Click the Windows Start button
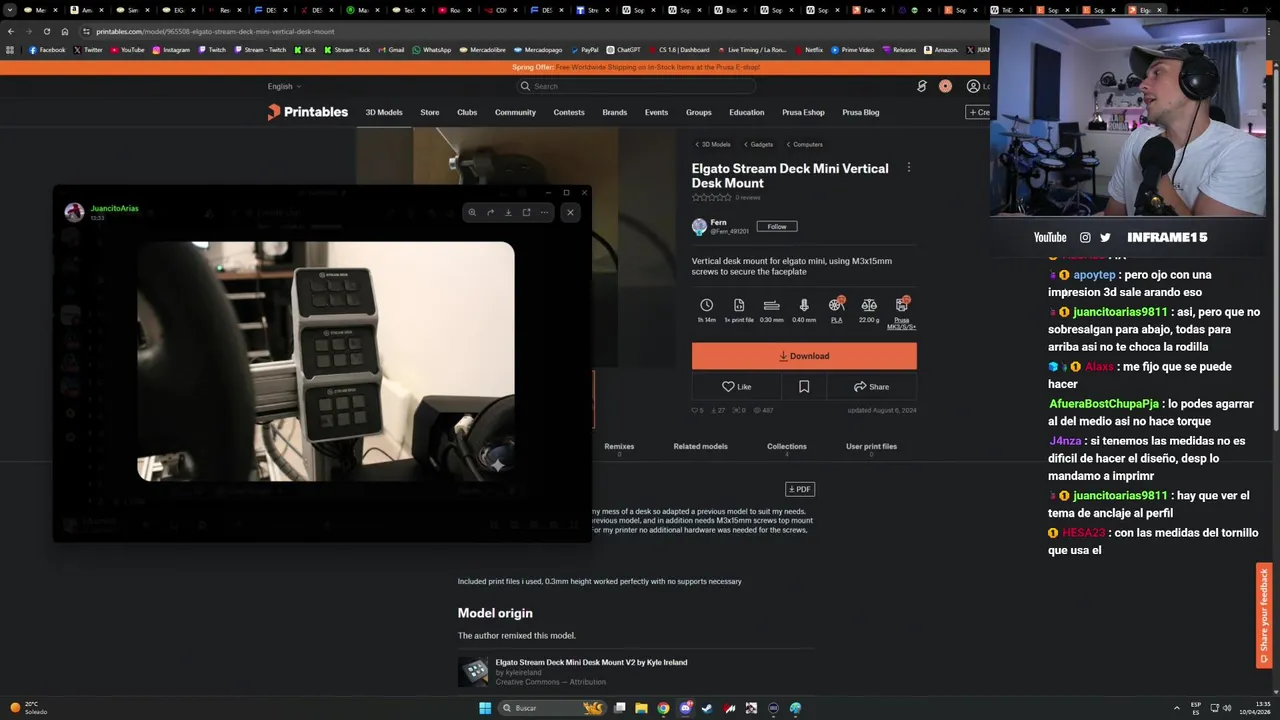 pos(485,708)
